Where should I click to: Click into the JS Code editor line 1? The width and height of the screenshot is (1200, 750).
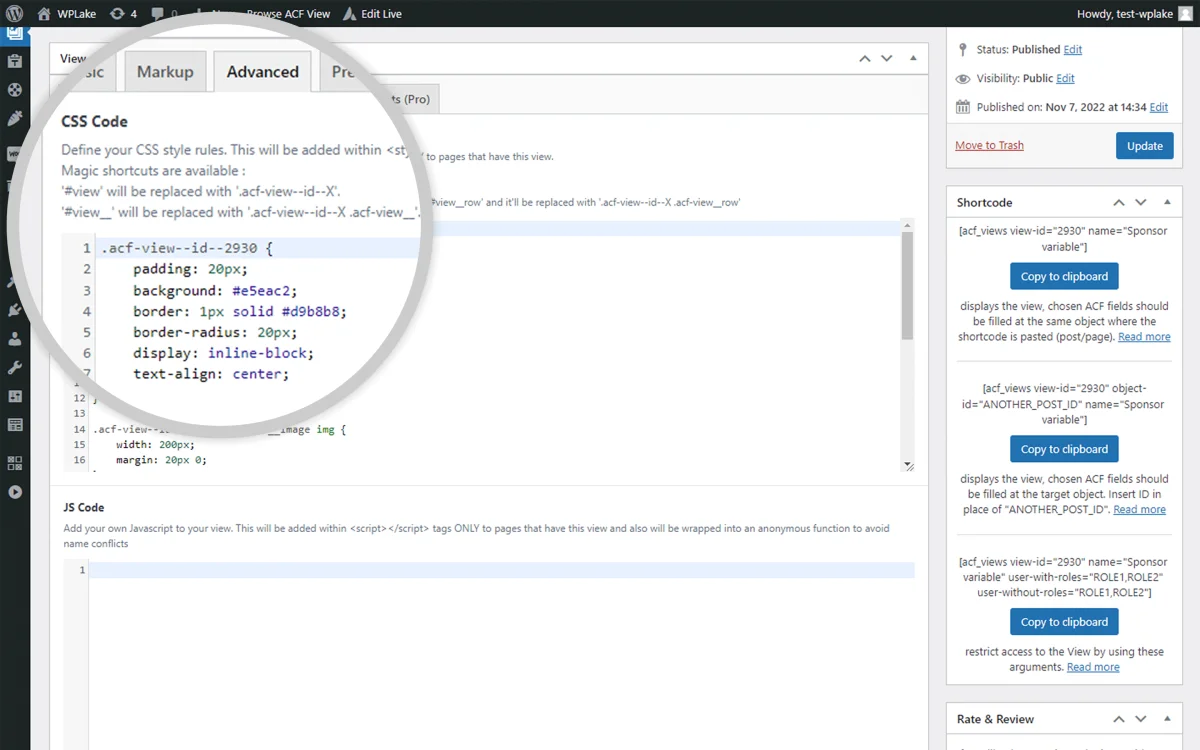tap(501, 570)
